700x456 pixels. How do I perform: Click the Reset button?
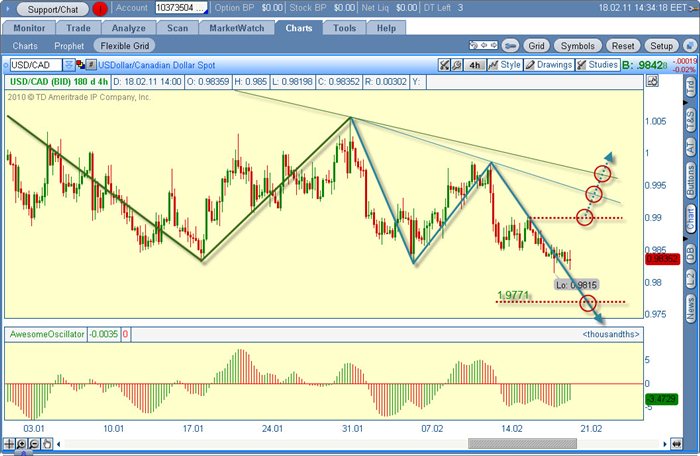[623, 46]
